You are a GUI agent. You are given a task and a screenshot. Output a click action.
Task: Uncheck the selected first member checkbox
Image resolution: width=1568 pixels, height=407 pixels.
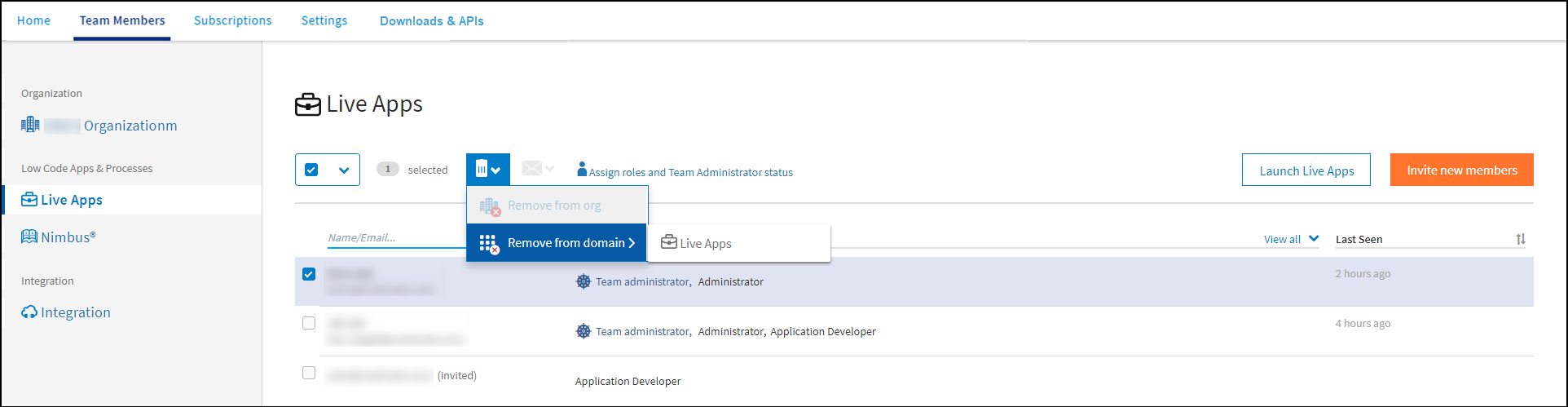309,274
